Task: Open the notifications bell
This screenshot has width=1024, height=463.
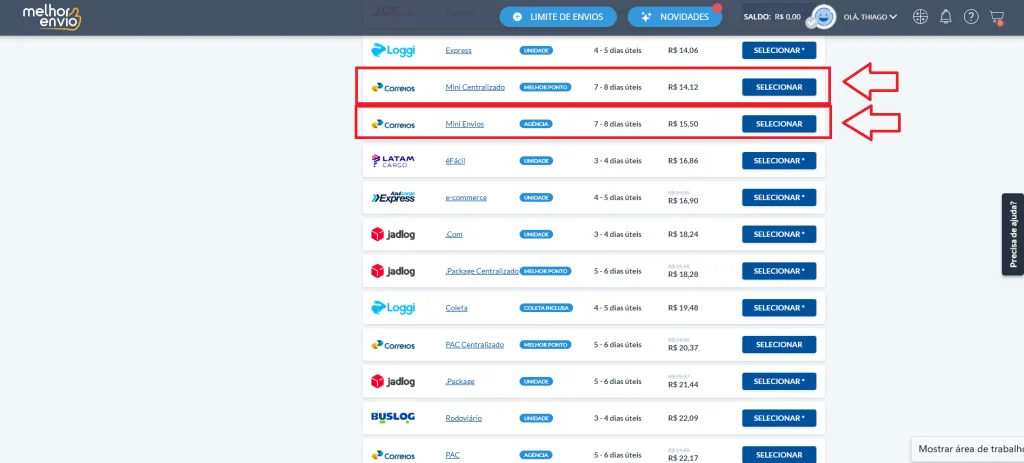Action: tap(946, 17)
